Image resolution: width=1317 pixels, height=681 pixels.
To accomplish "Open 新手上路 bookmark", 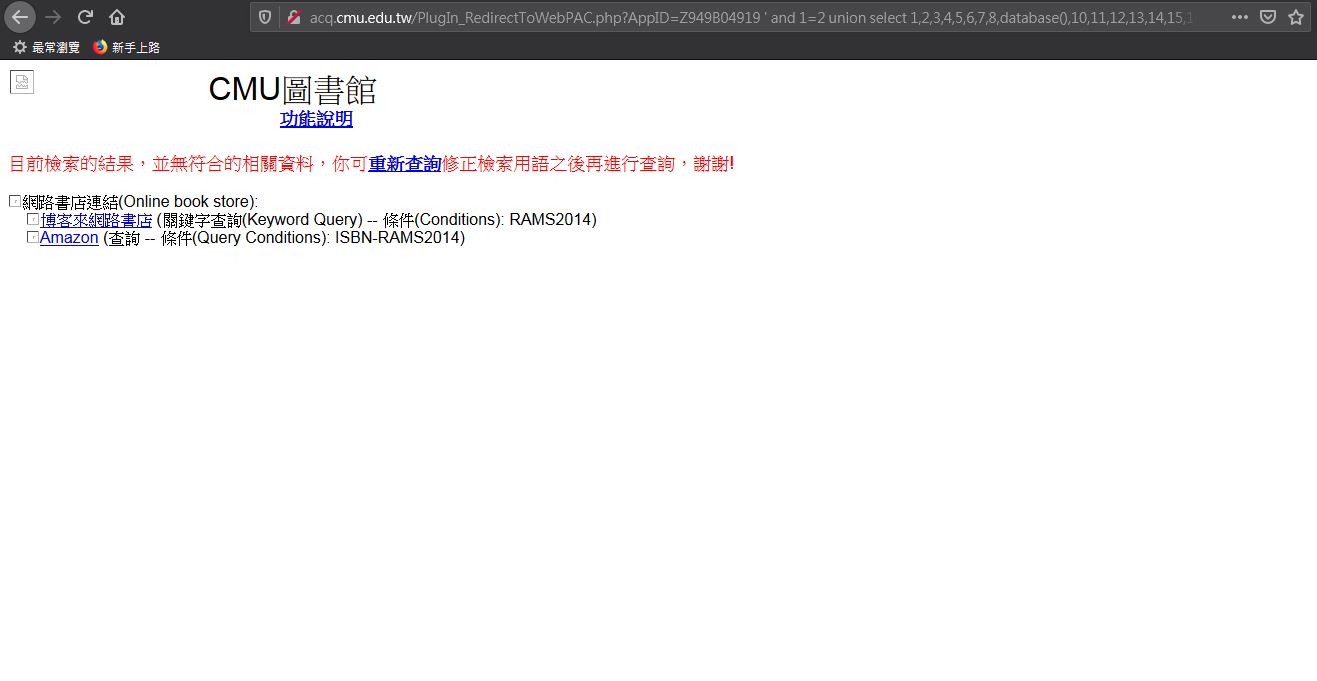I will point(126,47).
